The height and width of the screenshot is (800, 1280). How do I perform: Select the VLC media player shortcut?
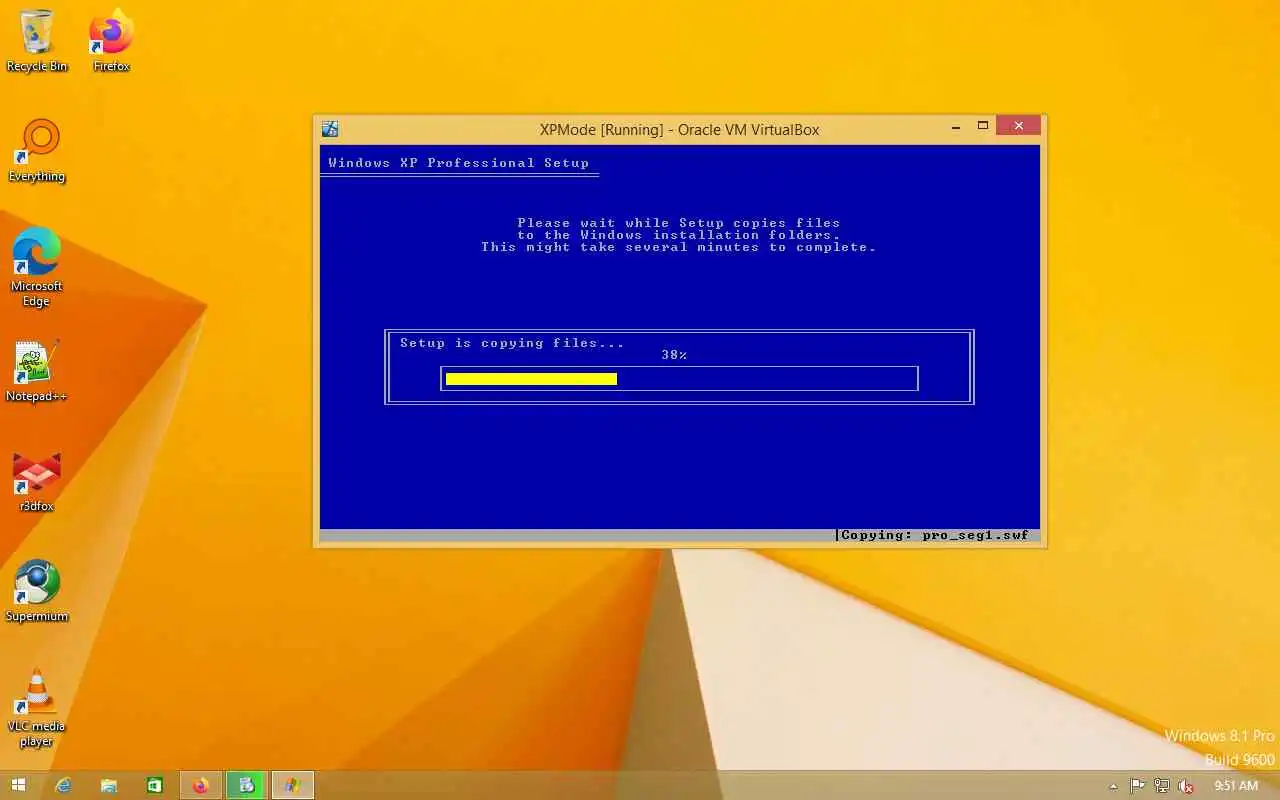[x=37, y=707]
